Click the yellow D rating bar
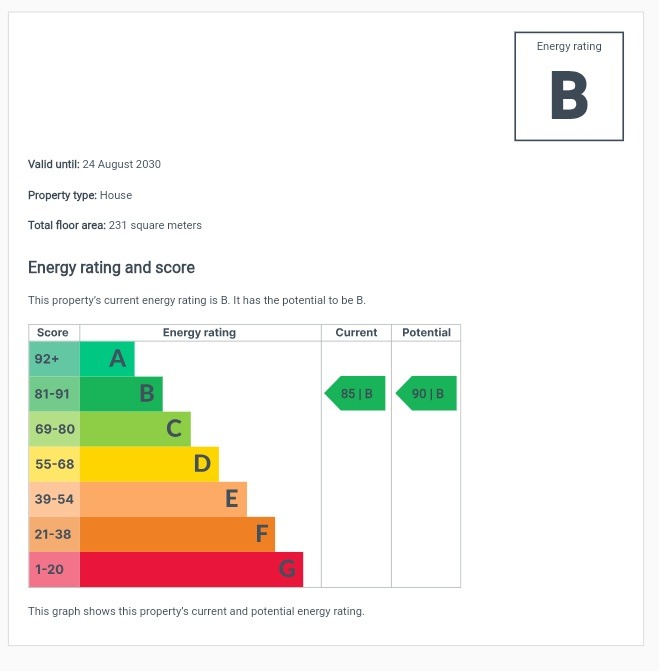The image size is (659, 671). tap(149, 464)
